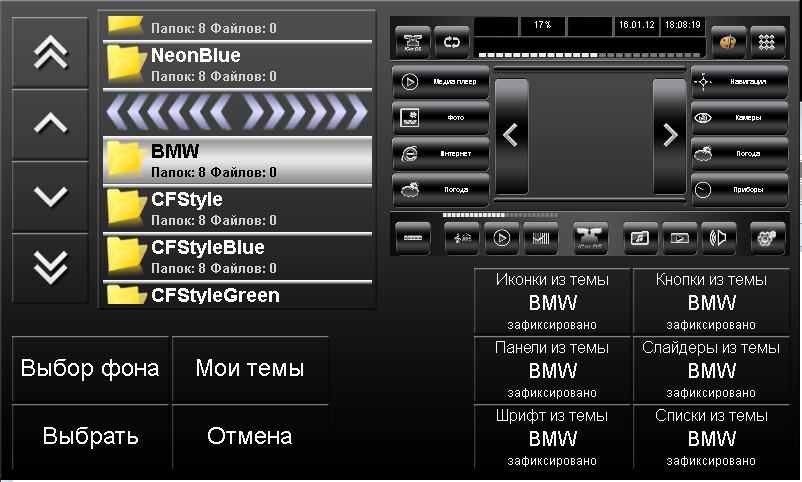
Task: Confirm with the Выбрать button
Action: [90, 436]
